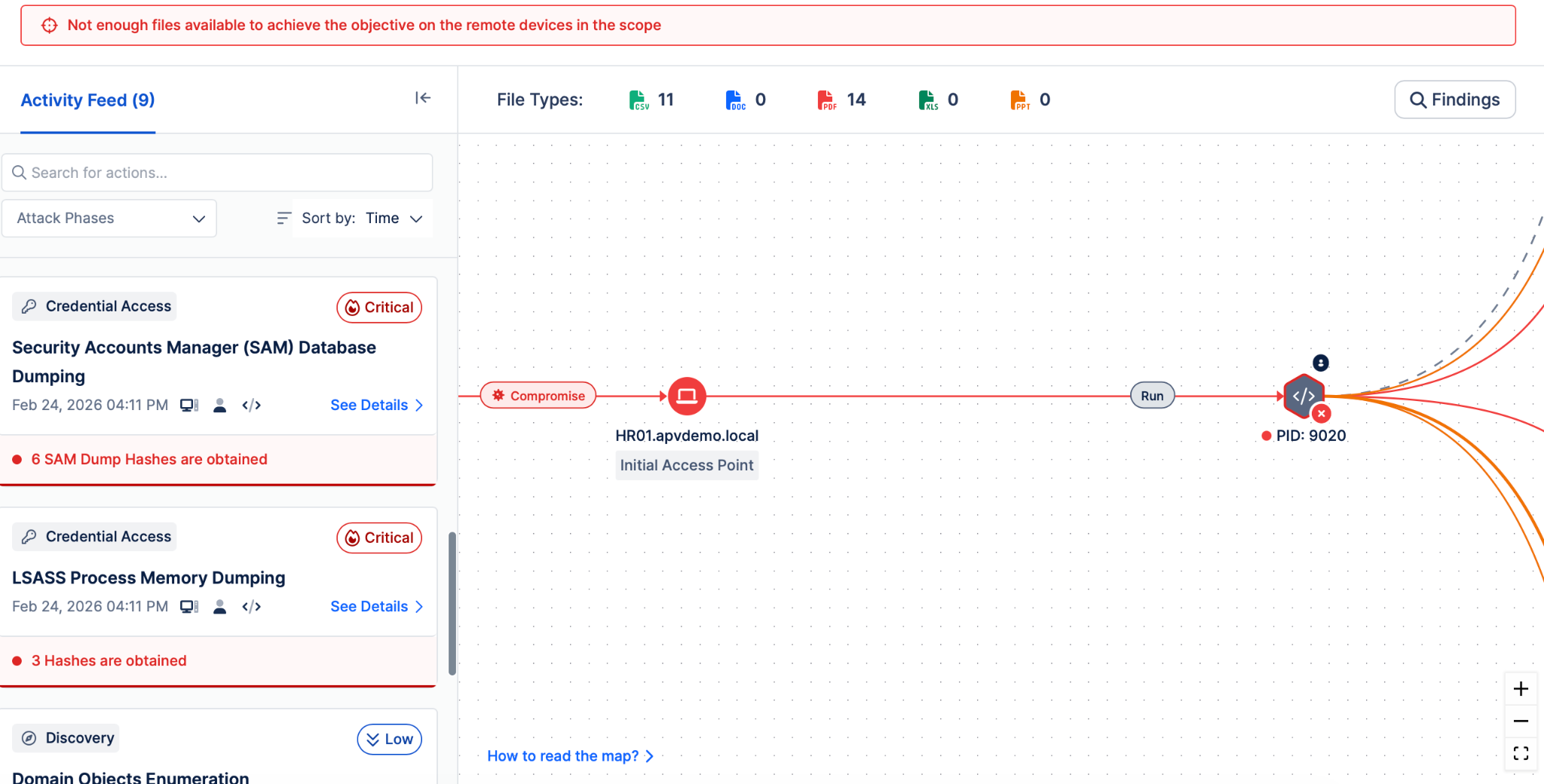Zoom in on the attack map
1544x784 pixels.
(1521, 689)
